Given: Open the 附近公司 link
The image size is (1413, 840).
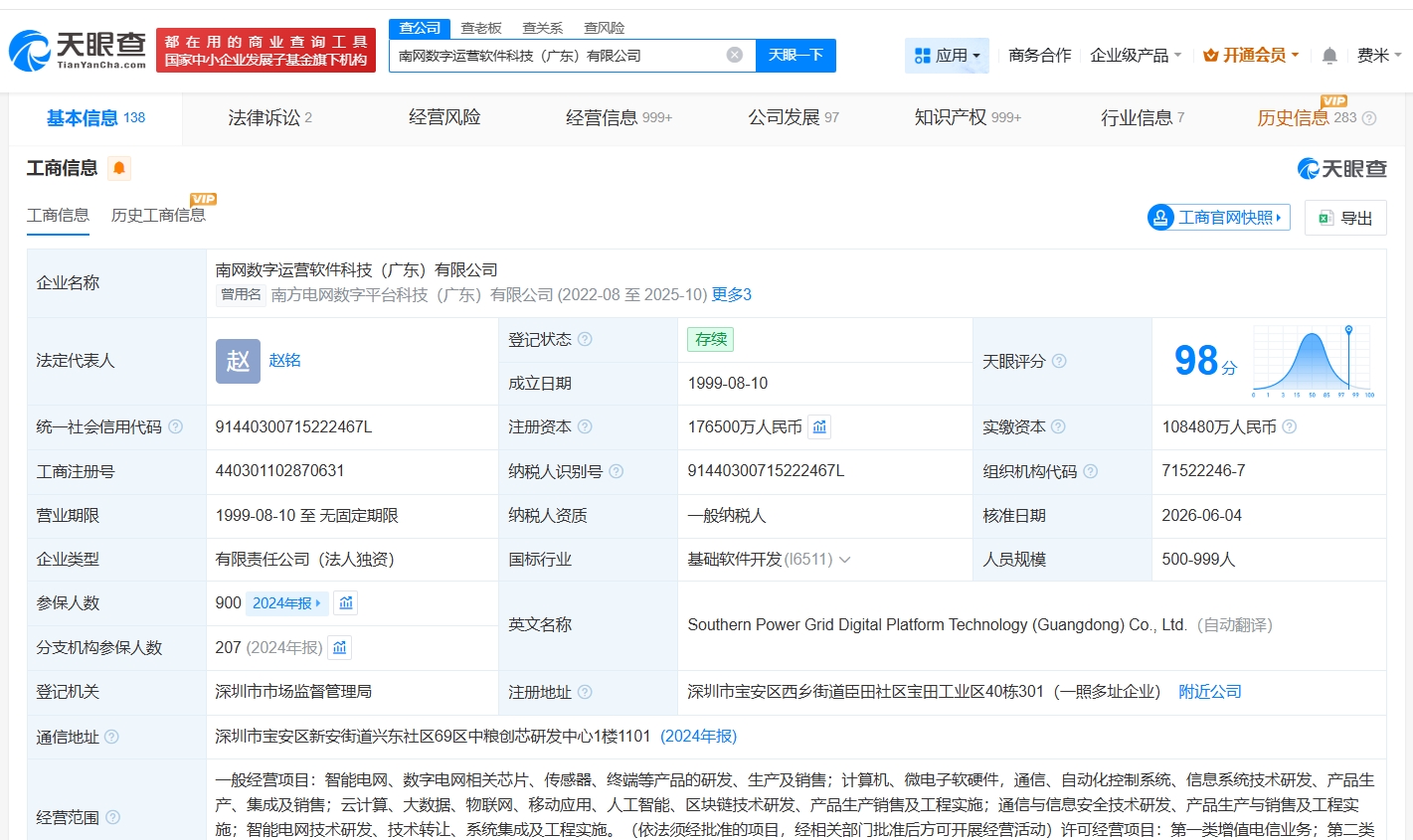Looking at the screenshot, I should pos(1210,692).
